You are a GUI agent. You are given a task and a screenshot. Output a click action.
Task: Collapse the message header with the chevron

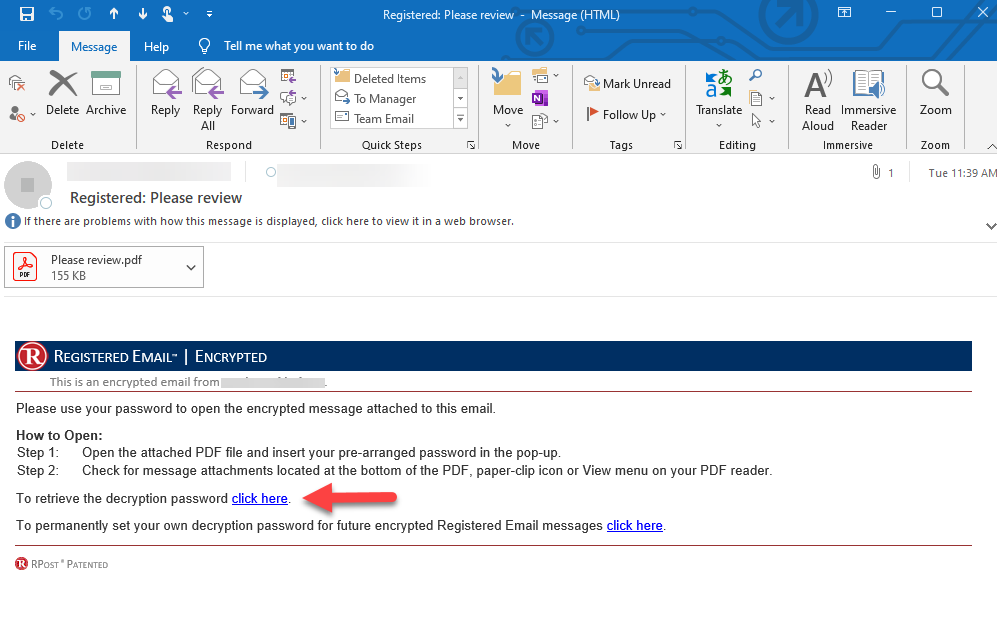[990, 226]
